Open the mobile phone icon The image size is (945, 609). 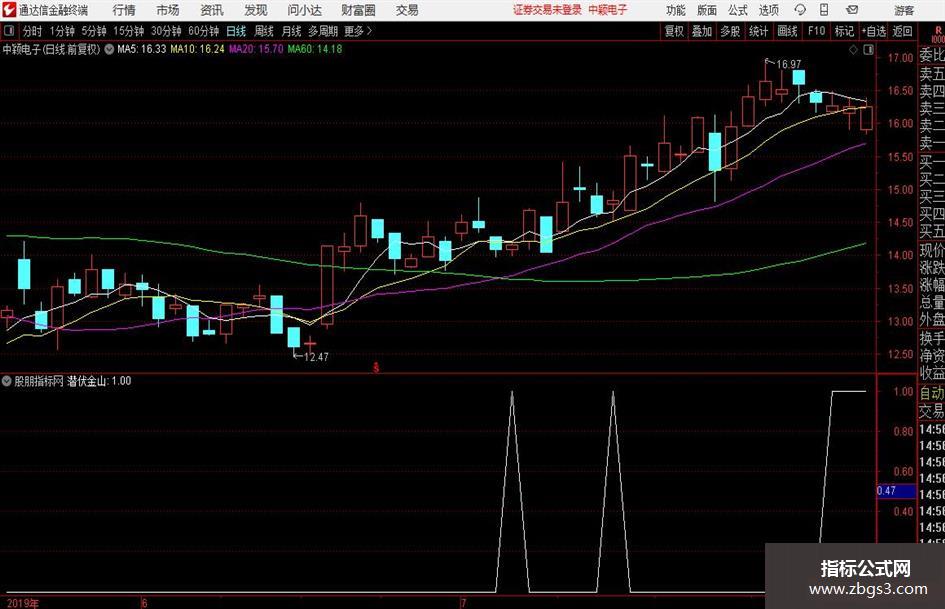pos(824,10)
